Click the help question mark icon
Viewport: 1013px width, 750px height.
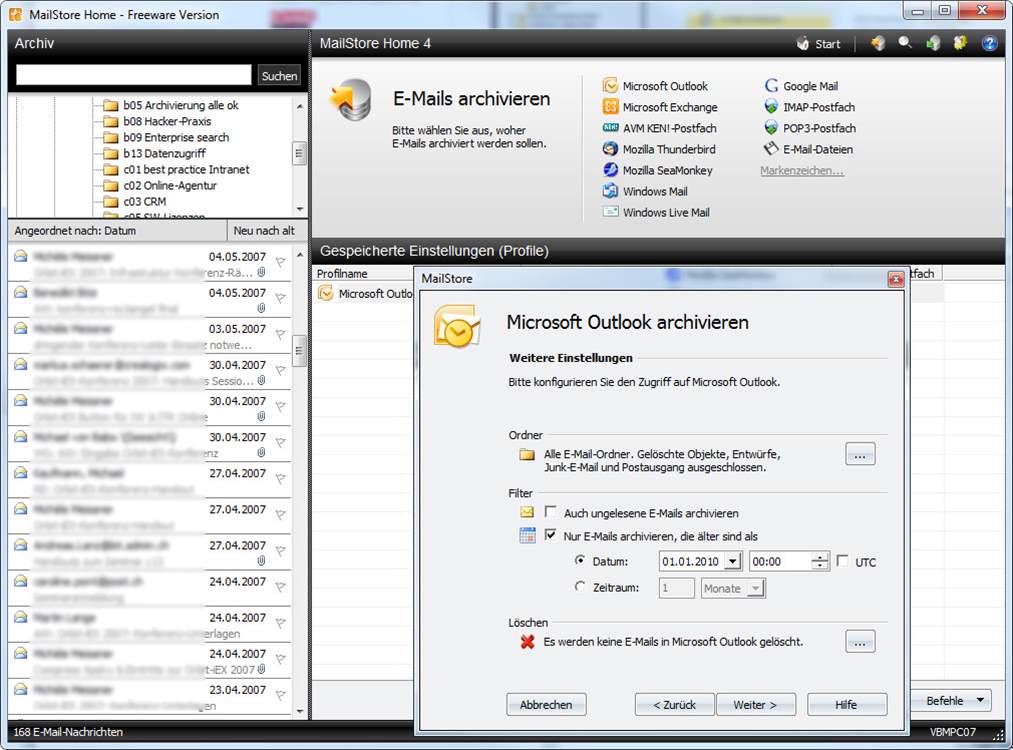tap(989, 43)
